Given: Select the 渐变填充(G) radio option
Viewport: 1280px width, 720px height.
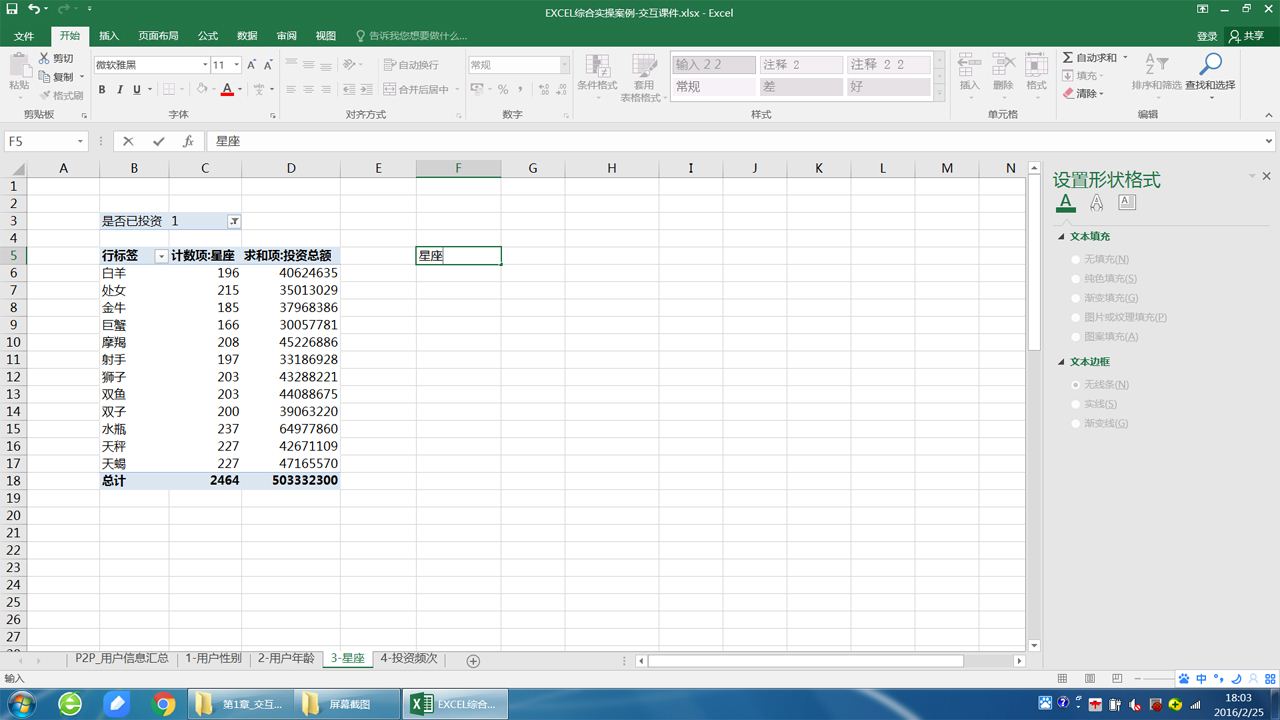Looking at the screenshot, I should tap(1076, 298).
